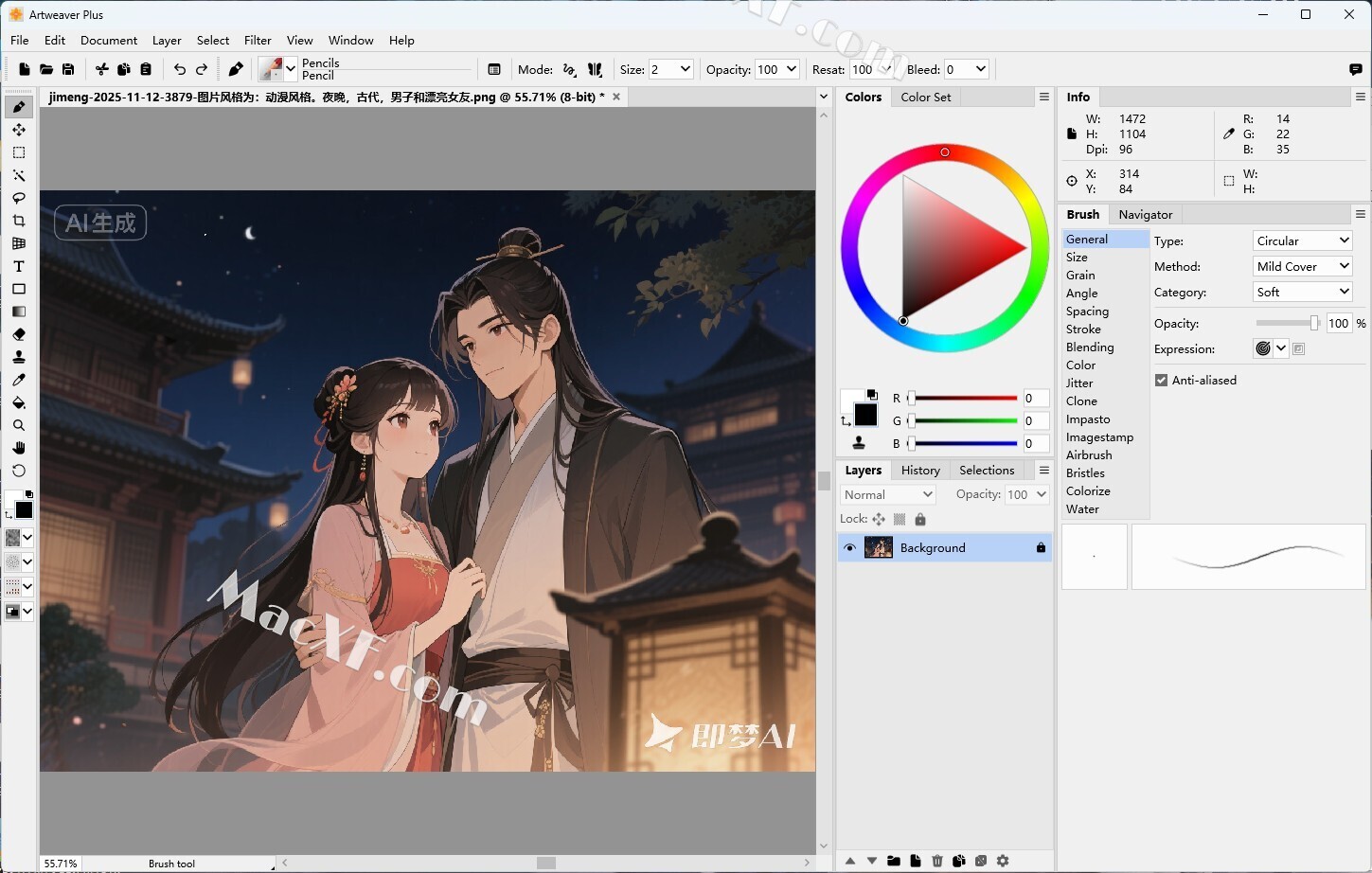
Task: Select the Paint Bucket fill tool
Action: point(19,402)
